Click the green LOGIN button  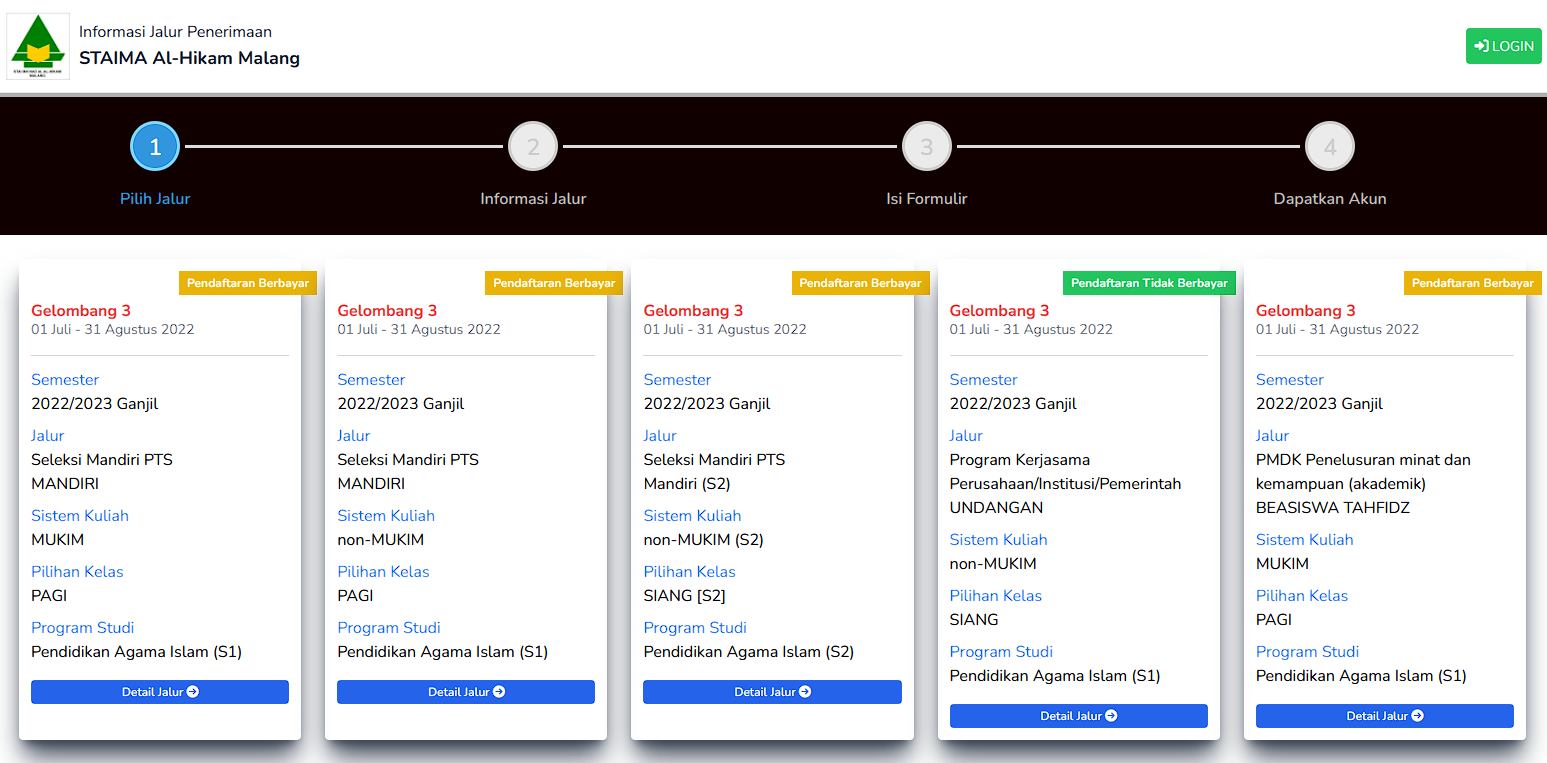[x=1503, y=46]
